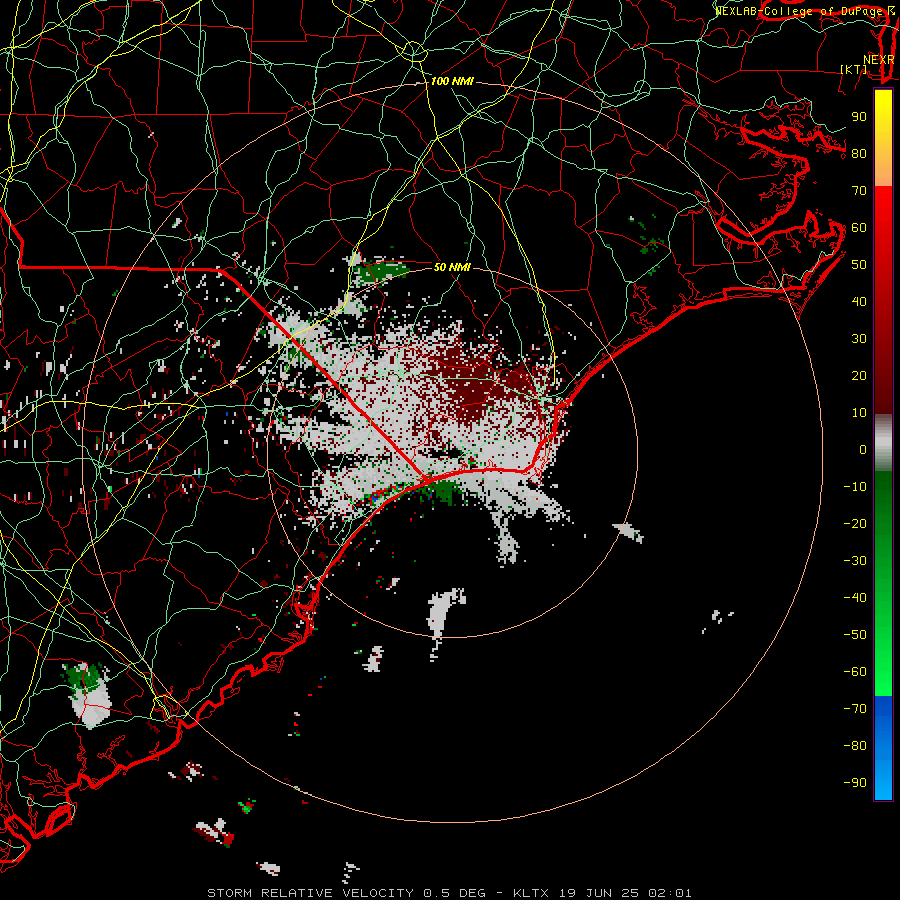
Task: Select the 40 value on the velocity scale
Action: tap(859, 302)
